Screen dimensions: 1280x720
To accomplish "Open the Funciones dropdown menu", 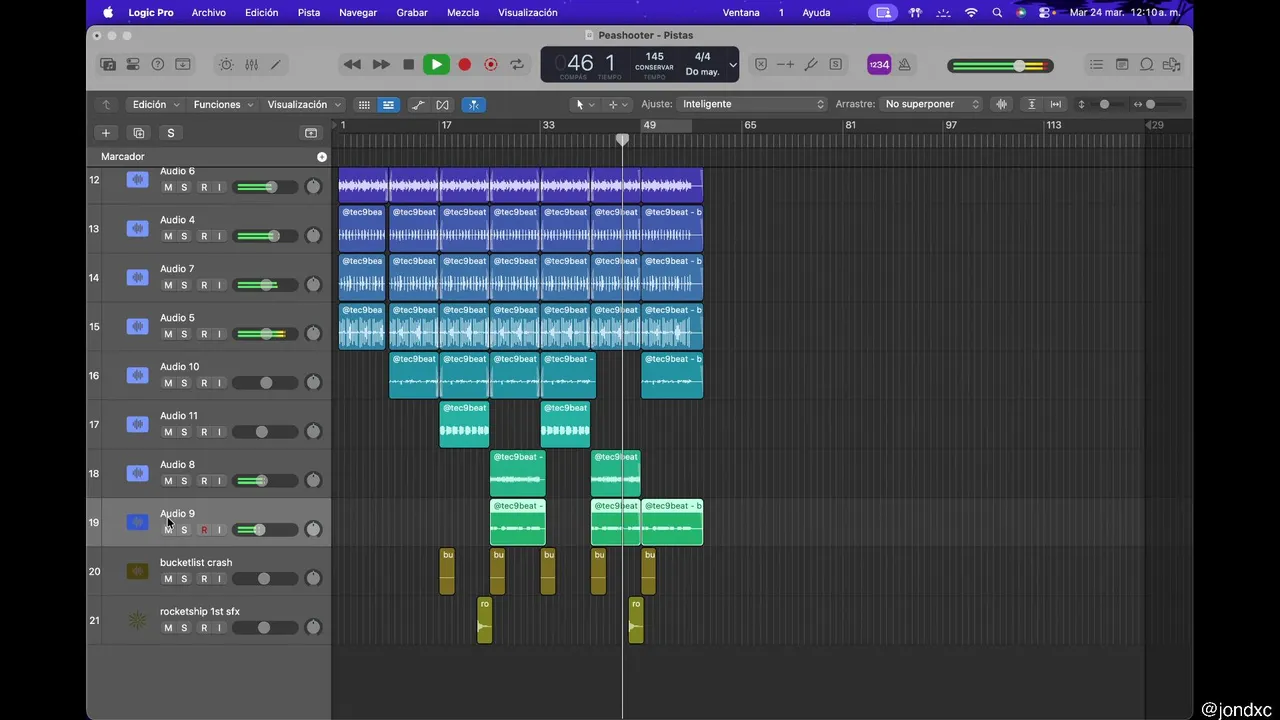I will 224,104.
